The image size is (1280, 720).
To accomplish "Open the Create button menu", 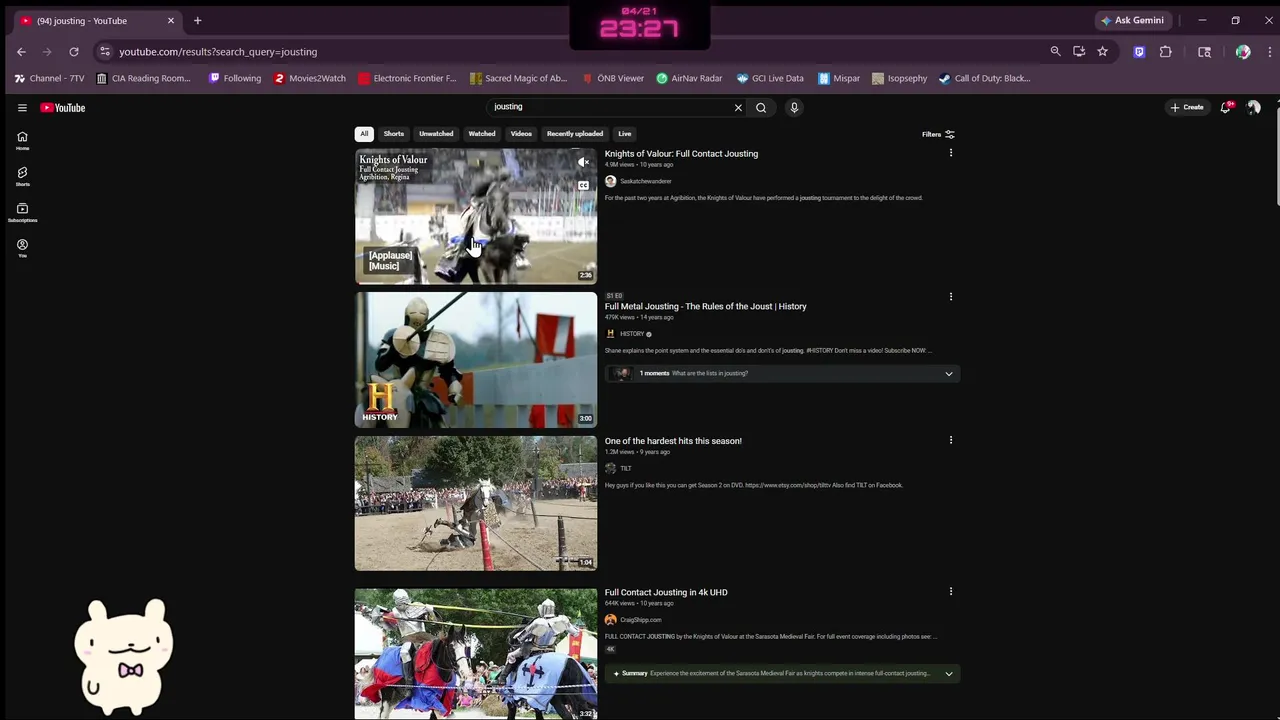I will pyautogui.click(x=1187, y=107).
